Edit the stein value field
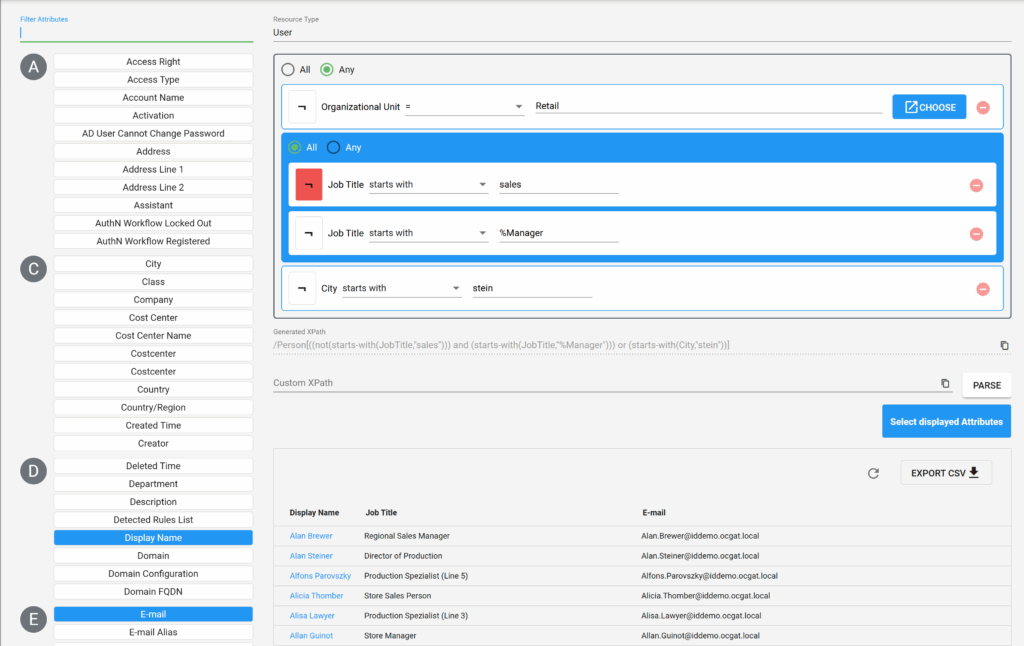Screen dimensions: 1024x646 tap(532, 288)
